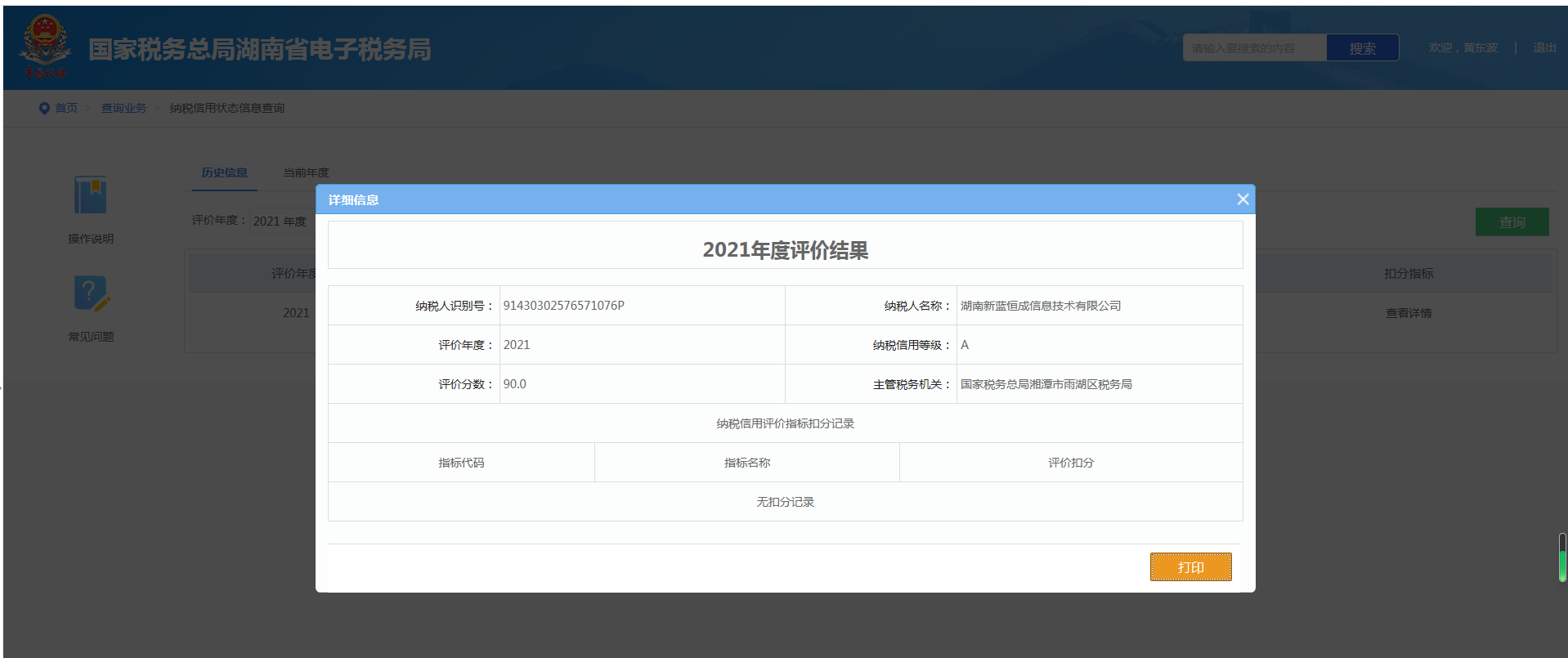
Task: Click the 退出 logout link
Action: coord(1544,48)
